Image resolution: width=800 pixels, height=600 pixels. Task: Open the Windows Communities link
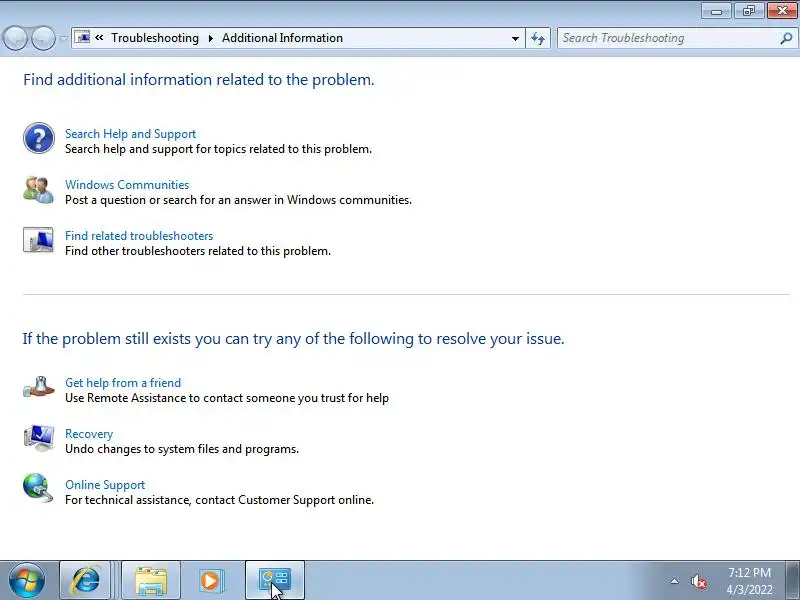click(127, 185)
